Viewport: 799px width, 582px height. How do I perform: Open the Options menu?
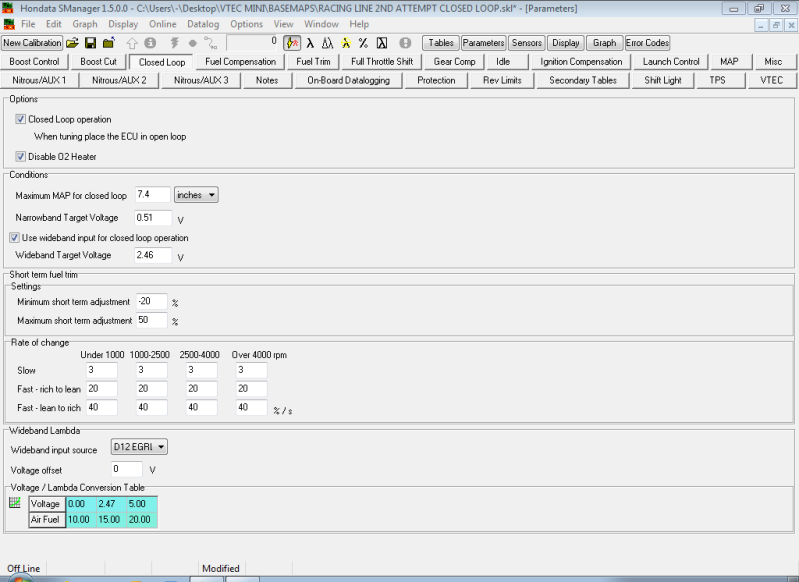pos(246,24)
